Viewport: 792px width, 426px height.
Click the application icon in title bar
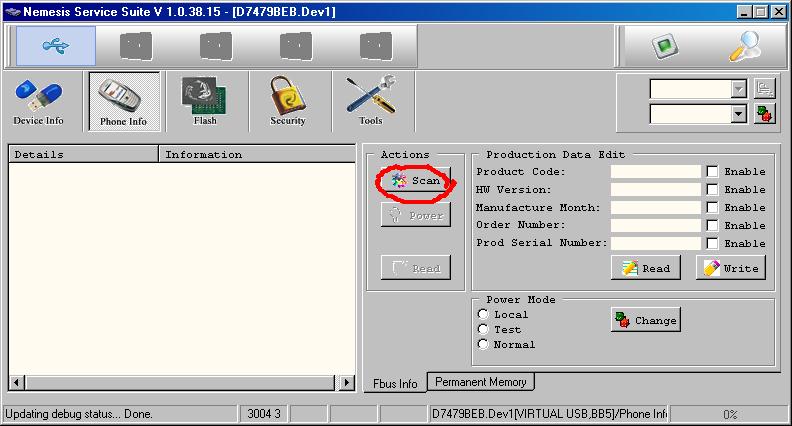(13, 12)
